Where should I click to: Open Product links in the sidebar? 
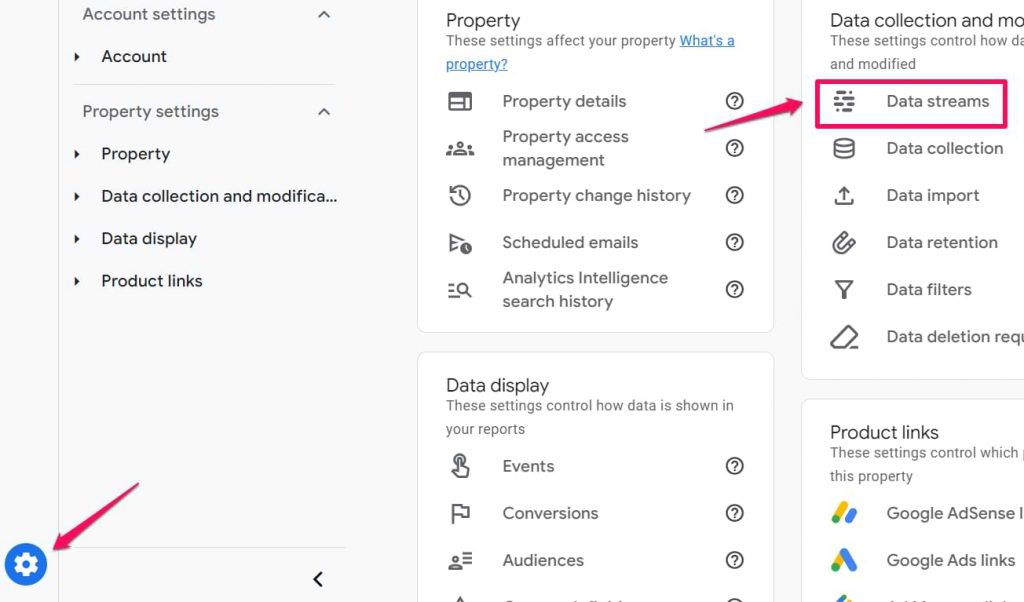(152, 281)
